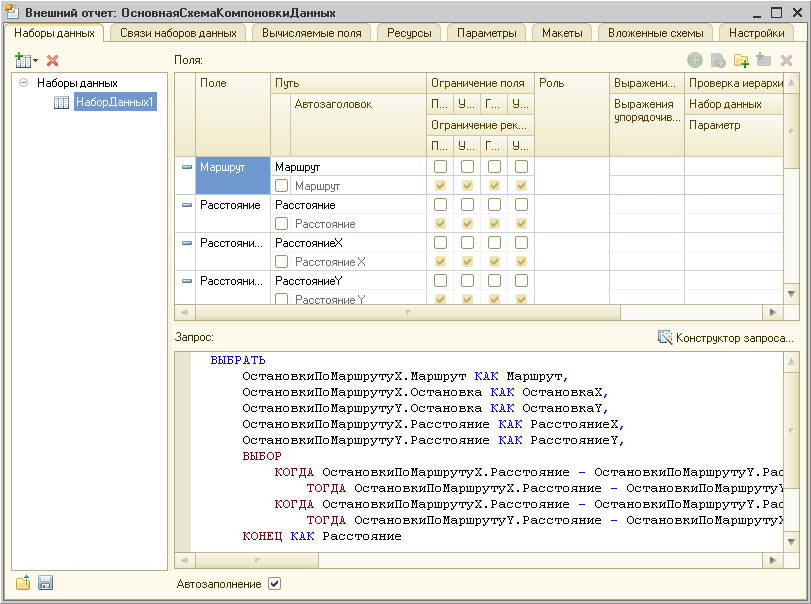811x604 pixels.
Task: Click scroll-left arrow of the query editor
Action: tap(185, 560)
